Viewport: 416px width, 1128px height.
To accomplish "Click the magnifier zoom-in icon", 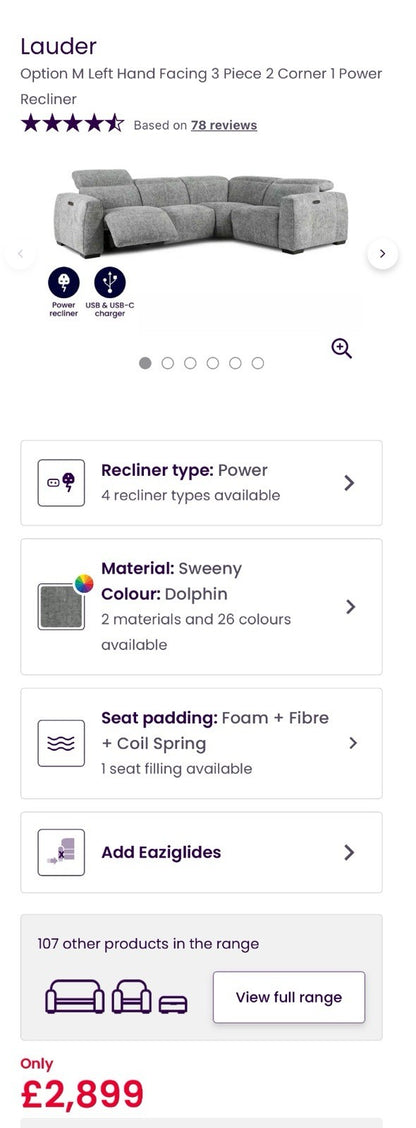I will [341, 349].
